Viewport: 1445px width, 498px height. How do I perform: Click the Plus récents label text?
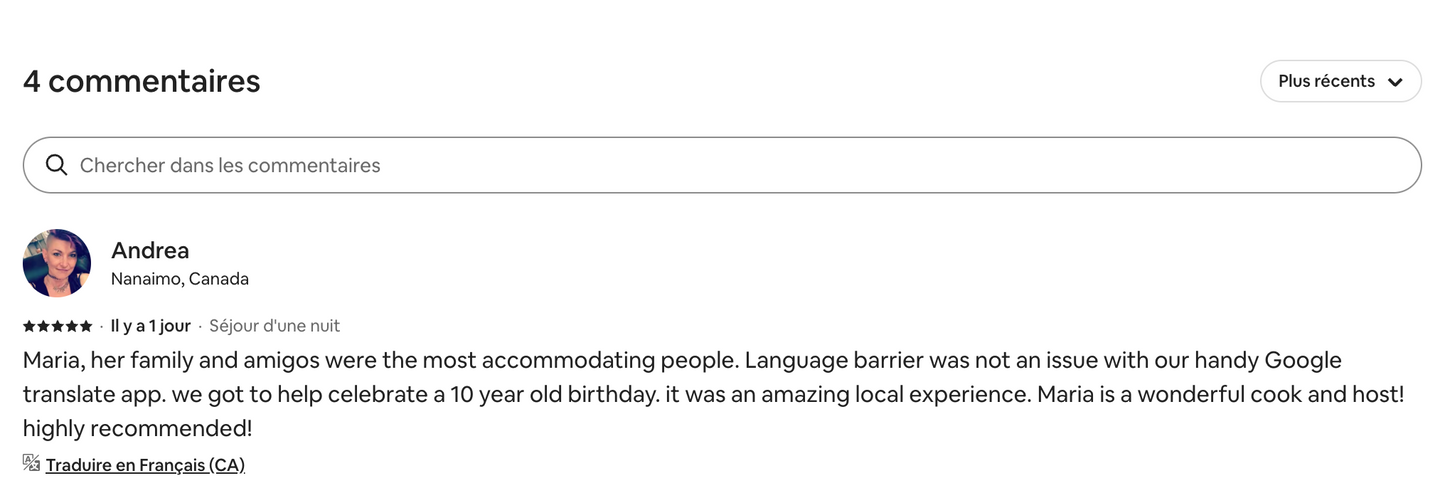point(1326,81)
